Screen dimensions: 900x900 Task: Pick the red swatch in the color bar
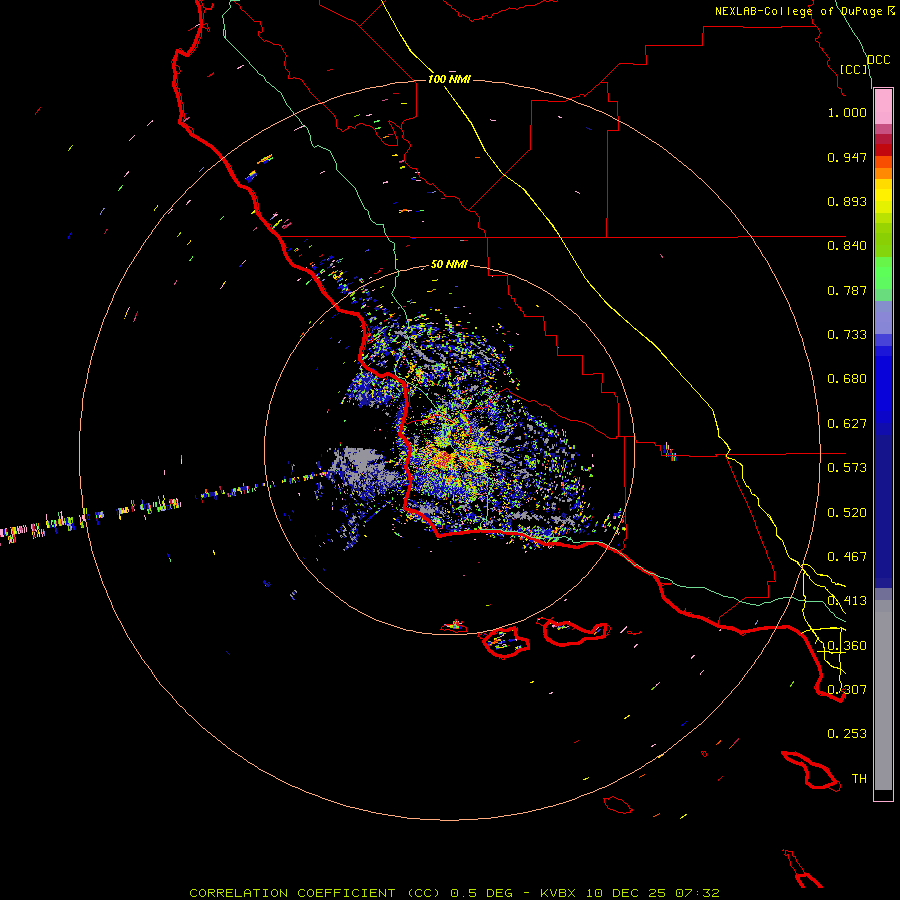[883, 149]
